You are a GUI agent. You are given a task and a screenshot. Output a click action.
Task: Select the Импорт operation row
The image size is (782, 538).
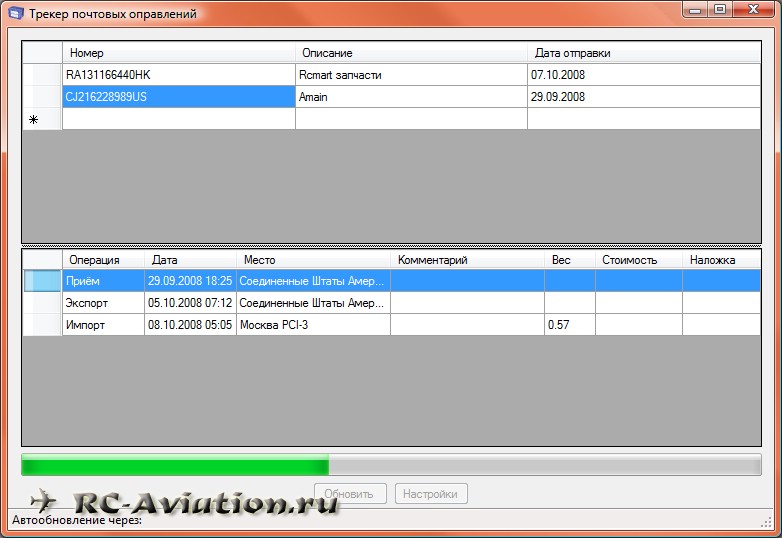click(103, 325)
